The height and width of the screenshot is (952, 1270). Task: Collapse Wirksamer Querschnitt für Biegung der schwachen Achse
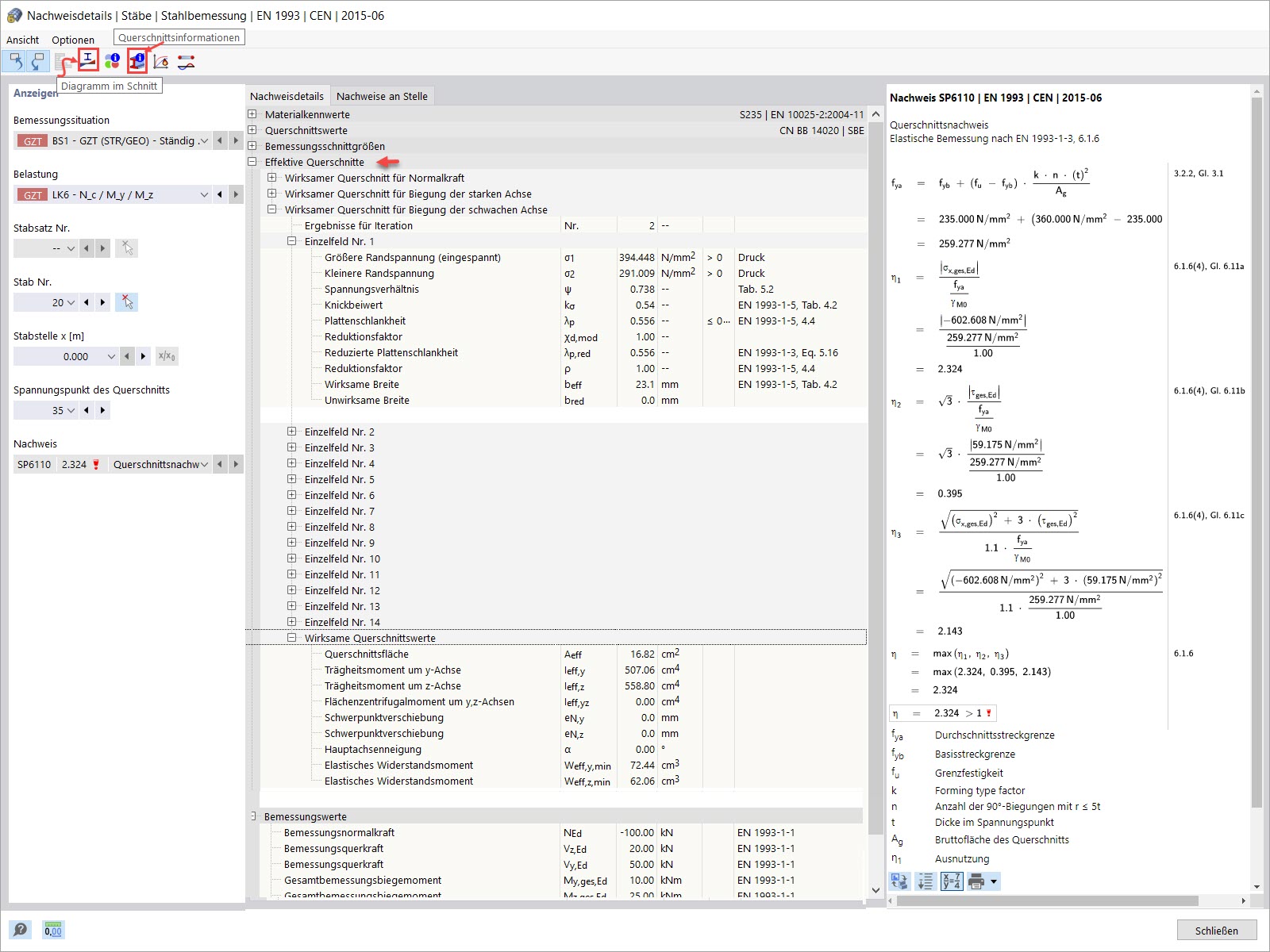[272, 209]
